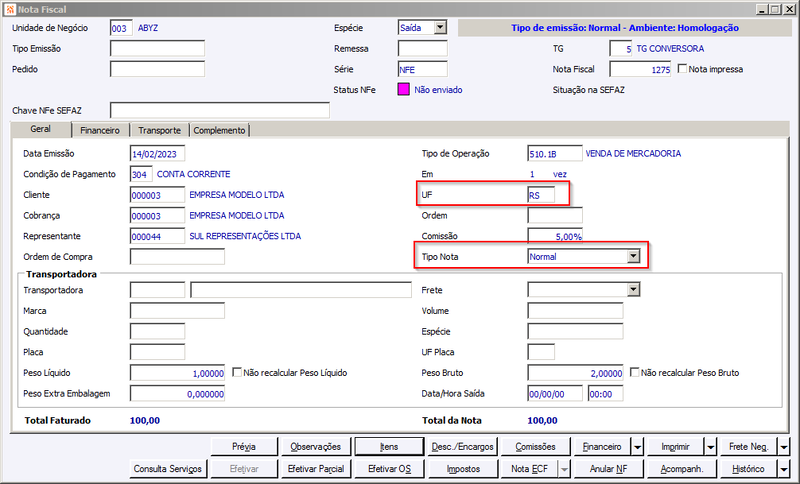Open the arrow next to Frete Neg. button

[x=784, y=447]
